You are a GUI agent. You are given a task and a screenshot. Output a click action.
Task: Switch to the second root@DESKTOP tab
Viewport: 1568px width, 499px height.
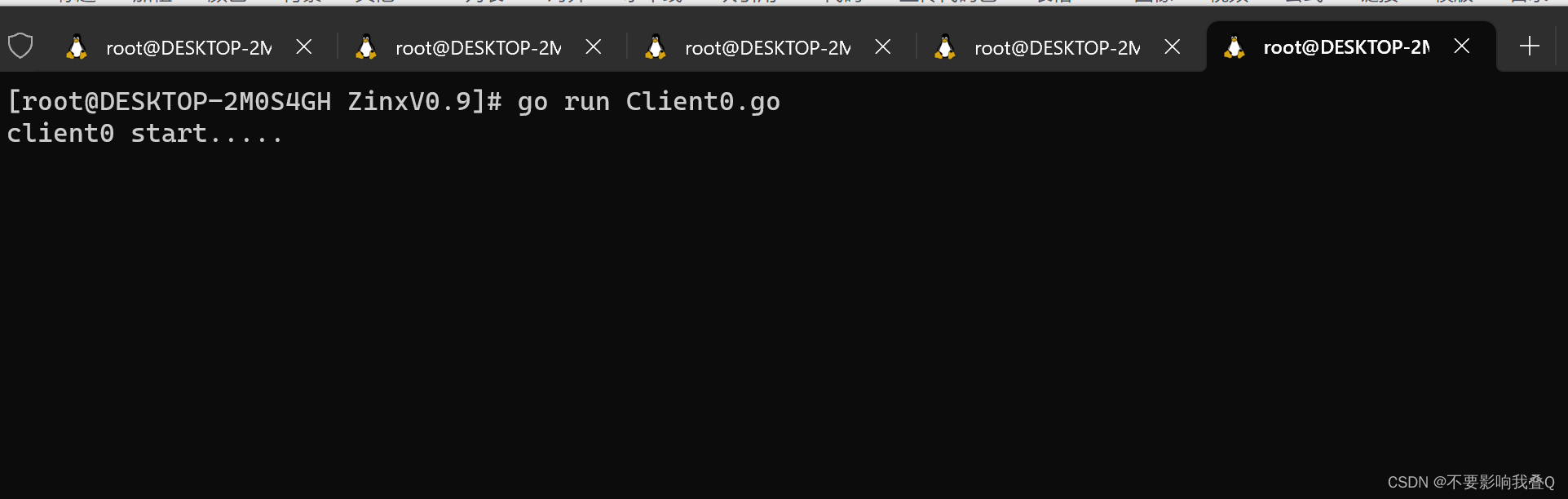(x=477, y=46)
